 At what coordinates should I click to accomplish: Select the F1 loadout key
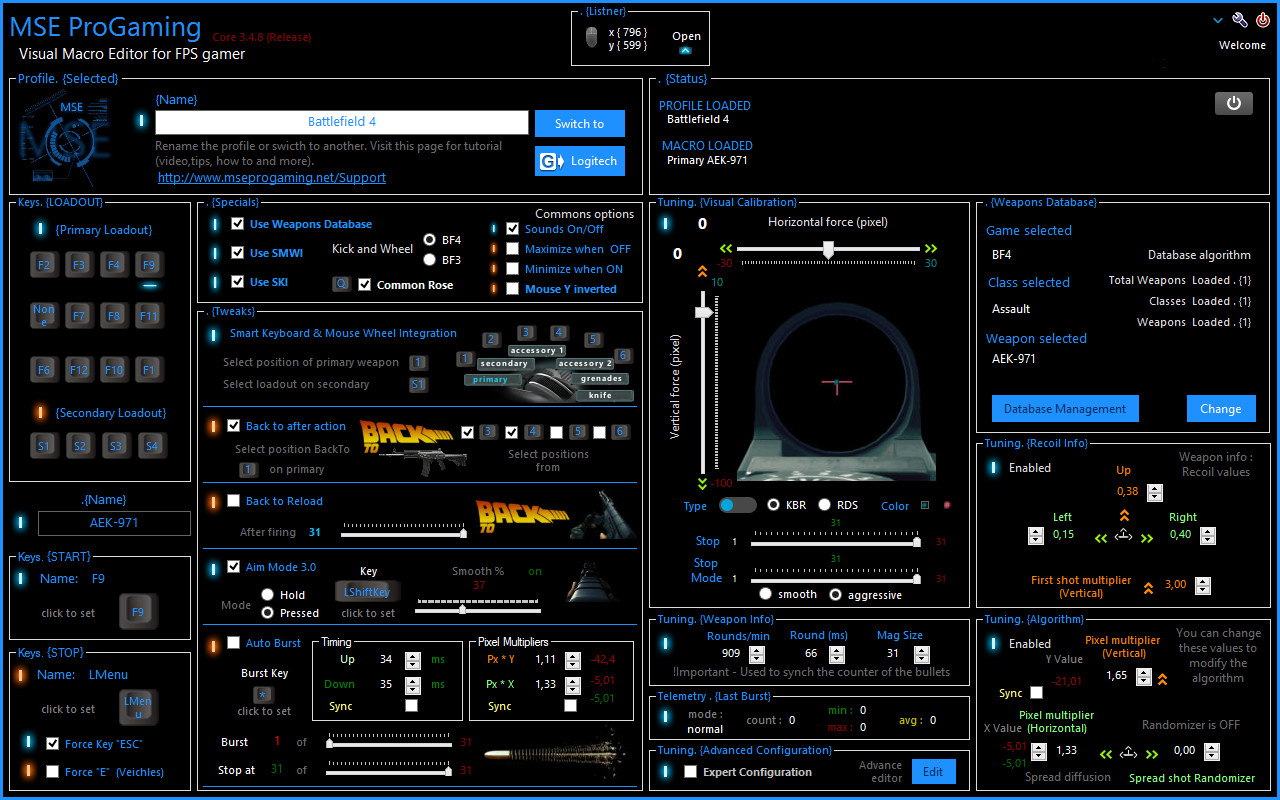coord(149,369)
